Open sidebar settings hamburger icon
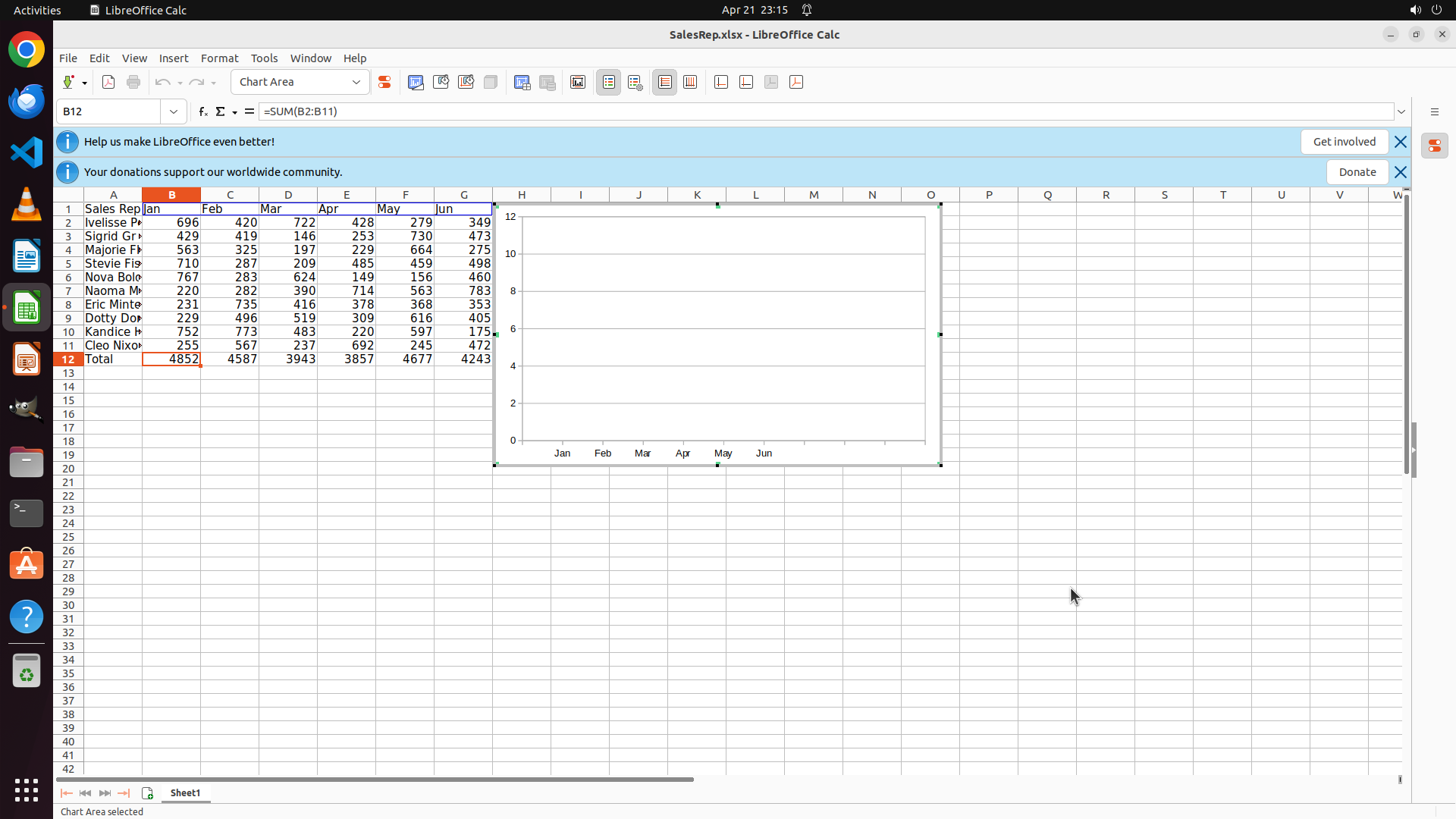Viewport: 1456px width, 819px height. pyautogui.click(x=1435, y=112)
